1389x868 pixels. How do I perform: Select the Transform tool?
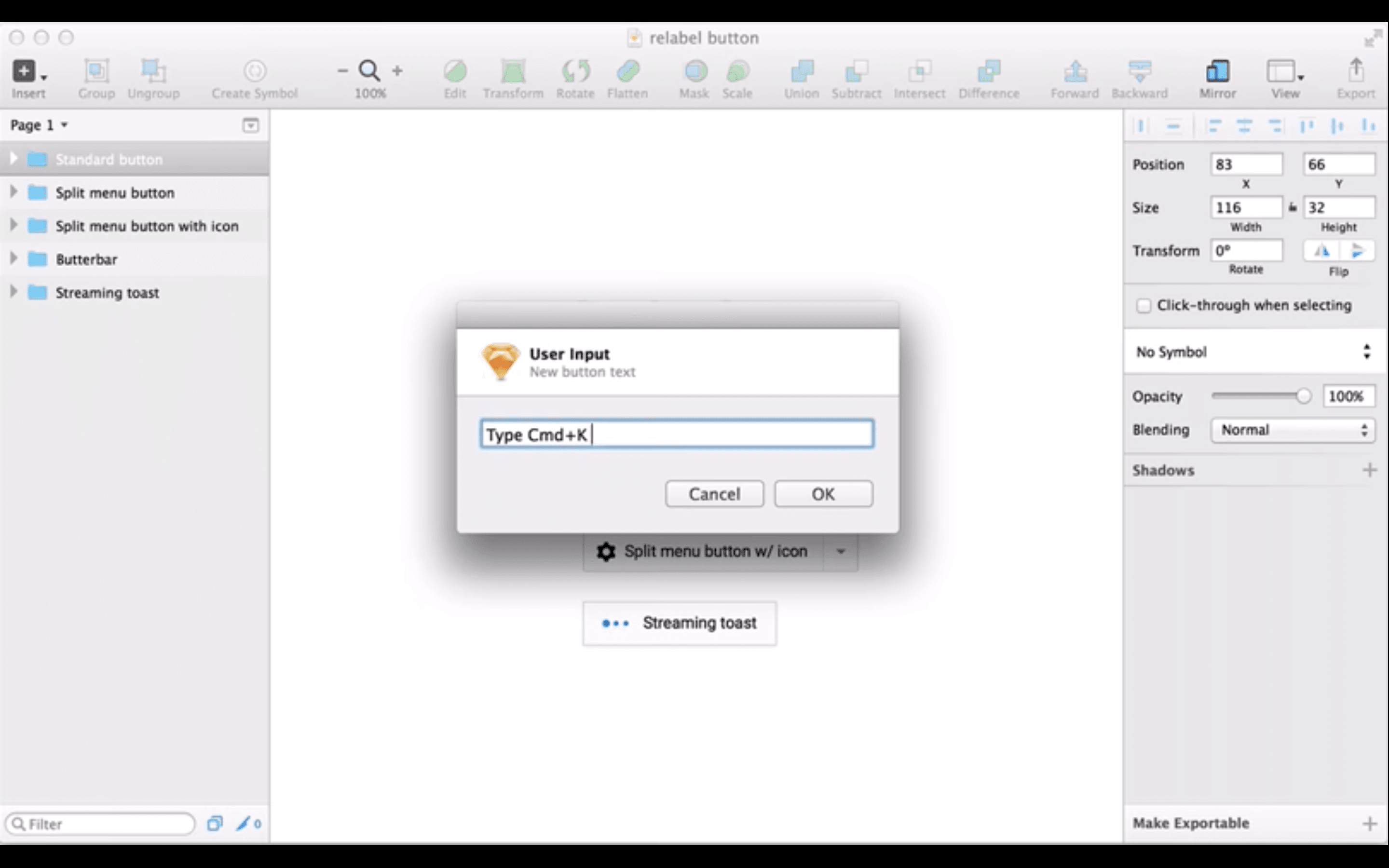(x=513, y=71)
